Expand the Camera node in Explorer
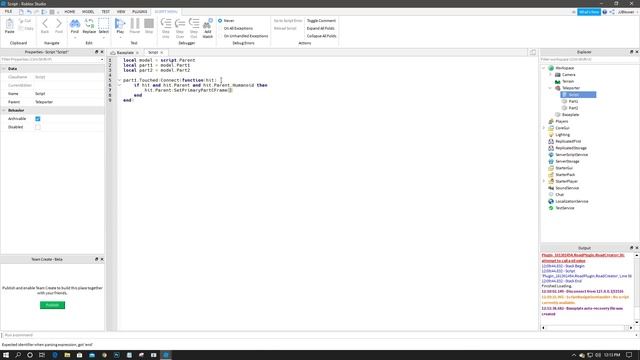The width and height of the screenshot is (640, 360). (551, 75)
